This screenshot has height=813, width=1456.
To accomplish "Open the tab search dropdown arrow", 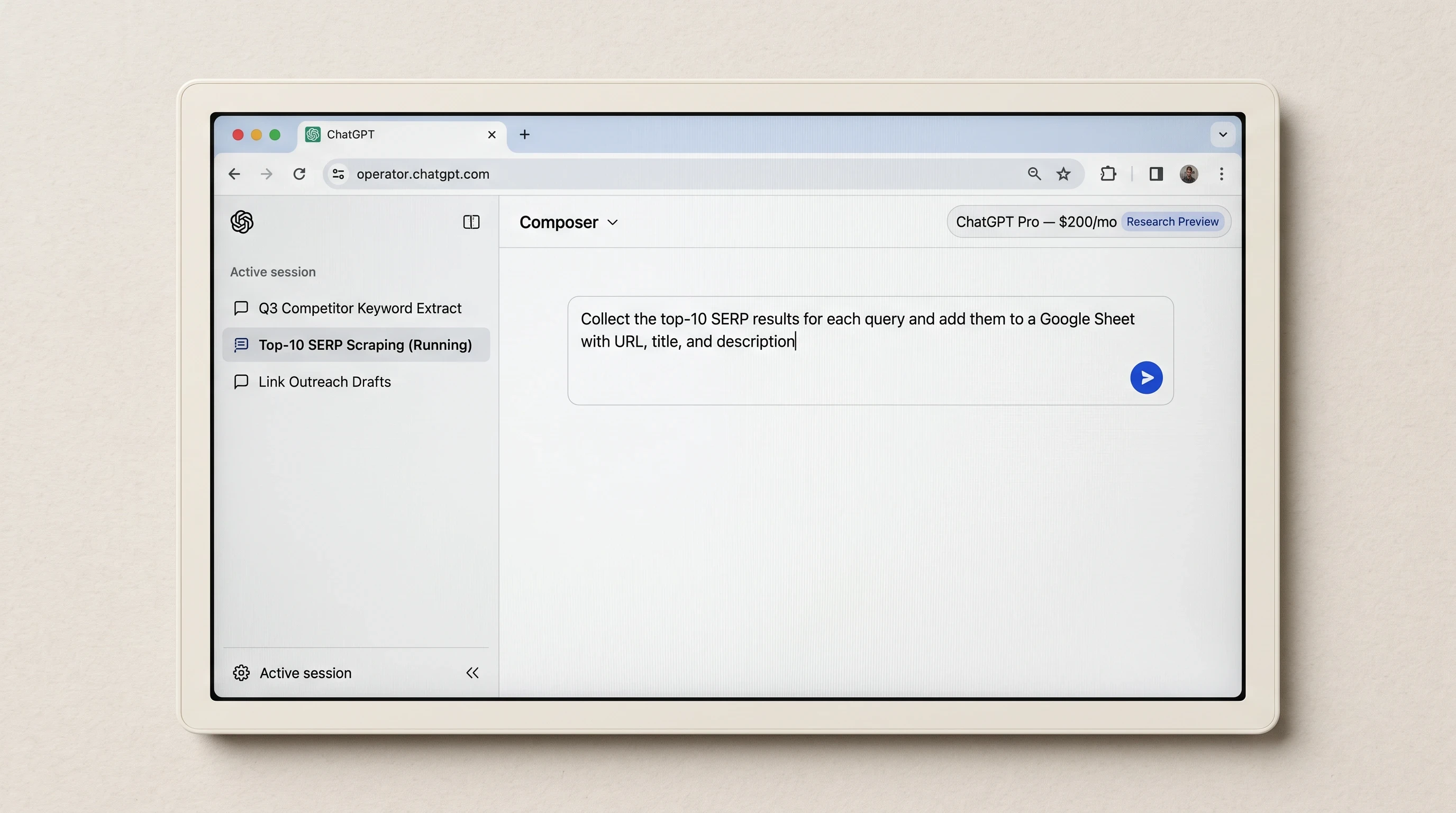I will [x=1223, y=134].
